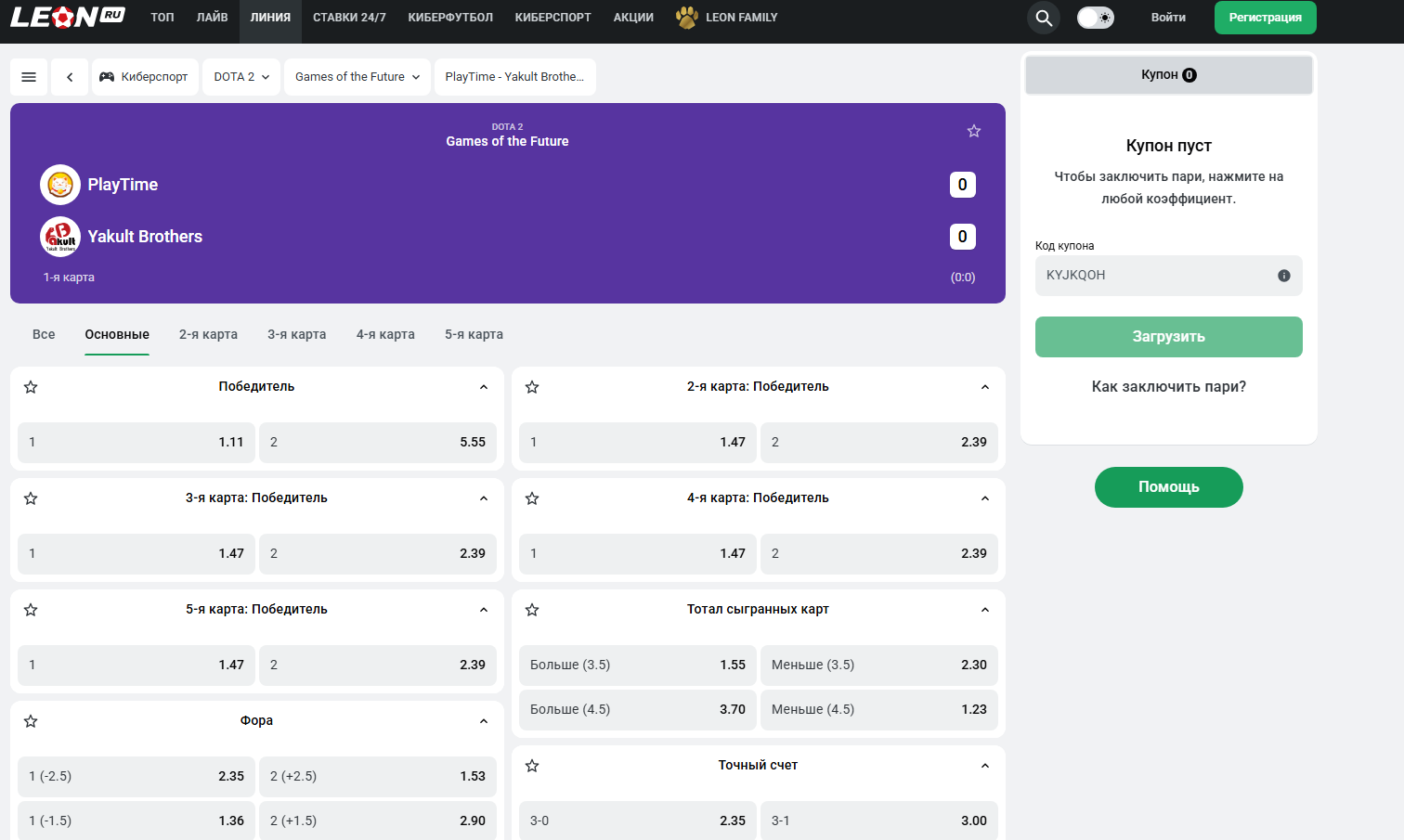1404x840 pixels.
Task: Open the СТАВКИ 24/7 menu item
Action: pyautogui.click(x=349, y=18)
